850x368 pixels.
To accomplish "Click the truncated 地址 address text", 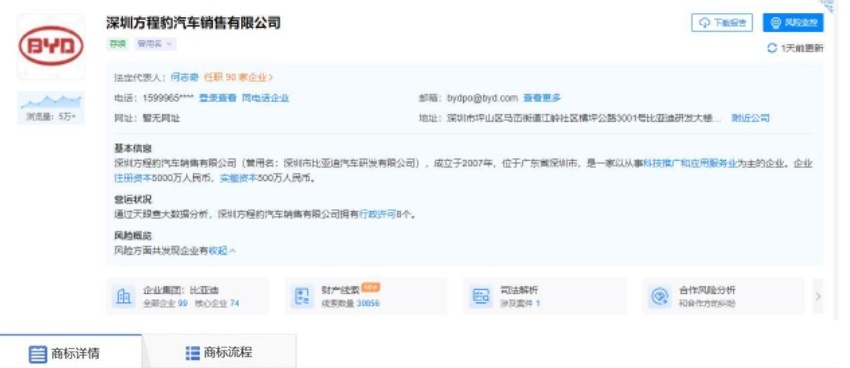I will 584,118.
